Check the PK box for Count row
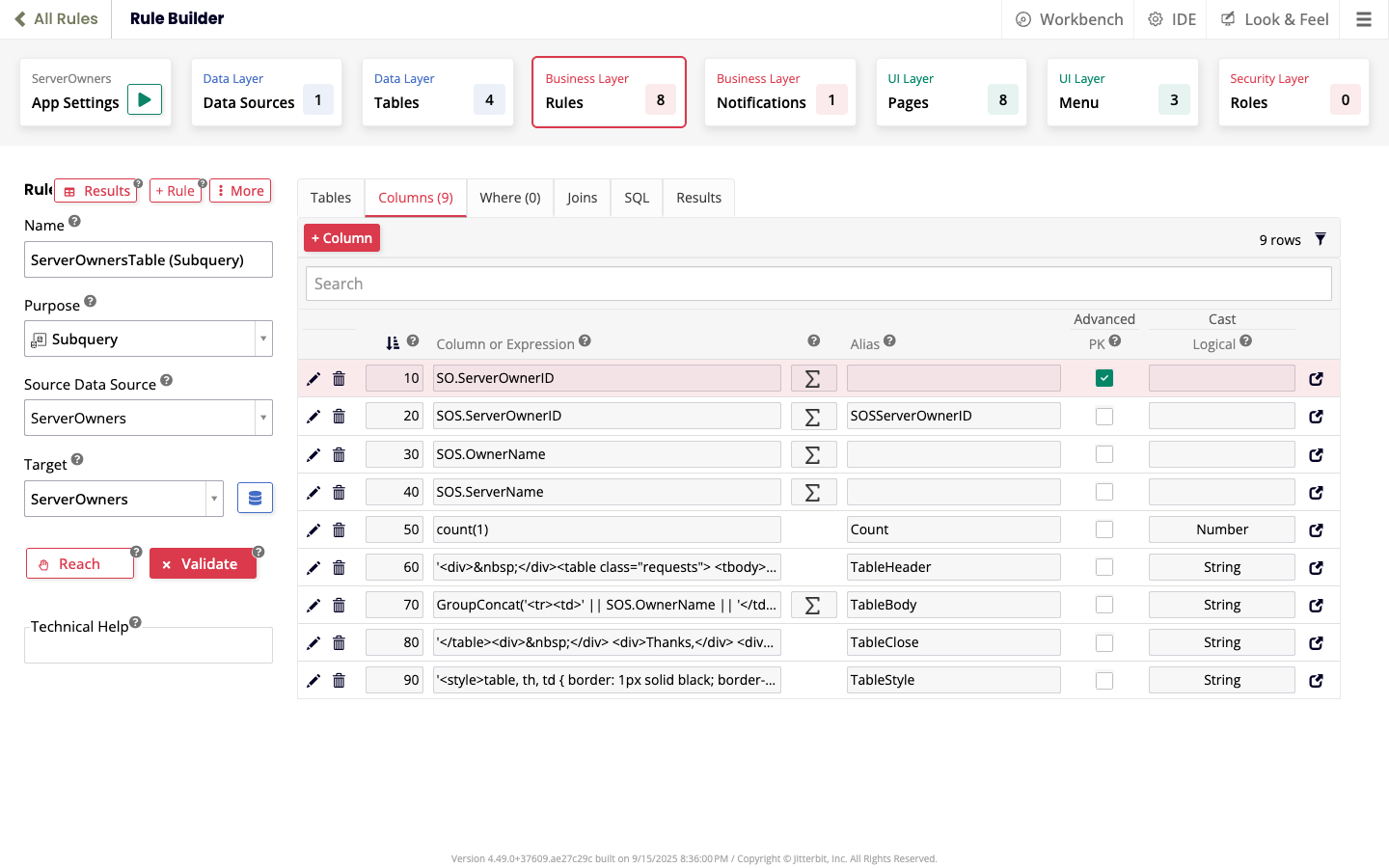Image resolution: width=1389 pixels, height=868 pixels. tap(1104, 529)
